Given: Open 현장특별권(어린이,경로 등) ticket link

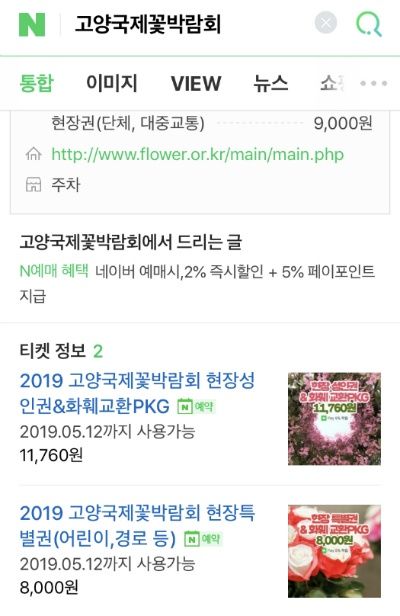Looking at the screenshot, I should 137,526.
